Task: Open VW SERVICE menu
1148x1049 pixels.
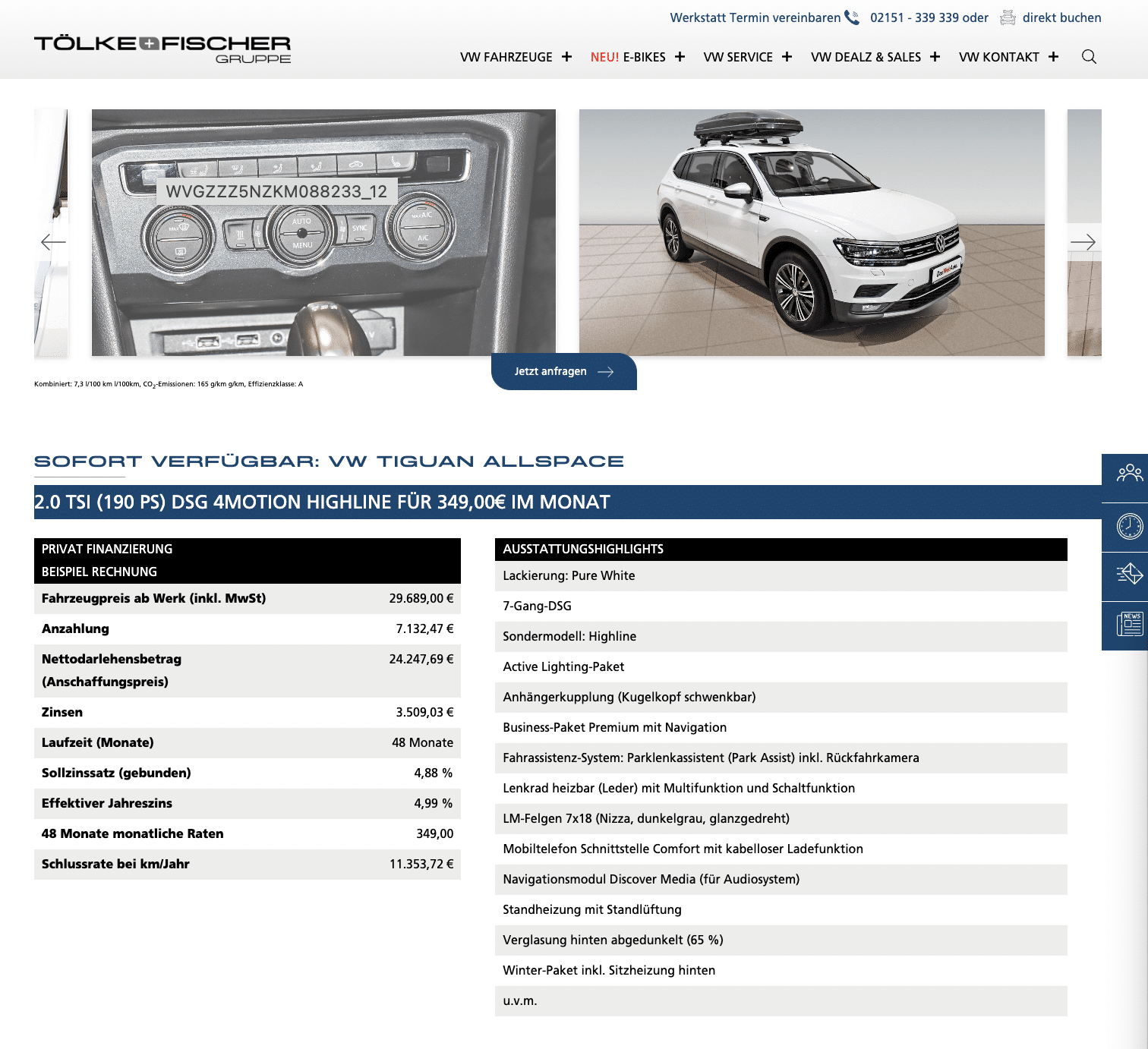Action: coord(738,57)
